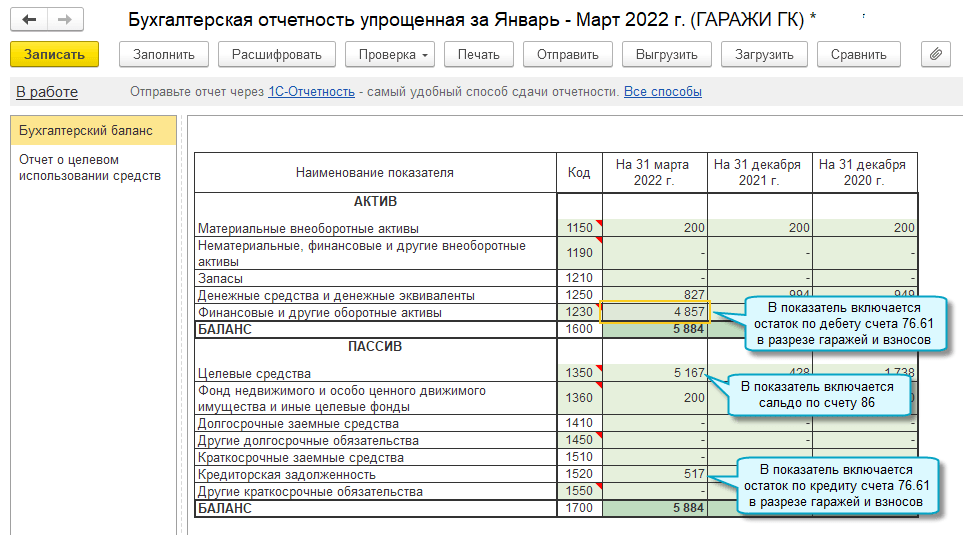The height and width of the screenshot is (535, 963).
Task: Open the 'Все способы' link
Action: pyautogui.click(x=663, y=92)
